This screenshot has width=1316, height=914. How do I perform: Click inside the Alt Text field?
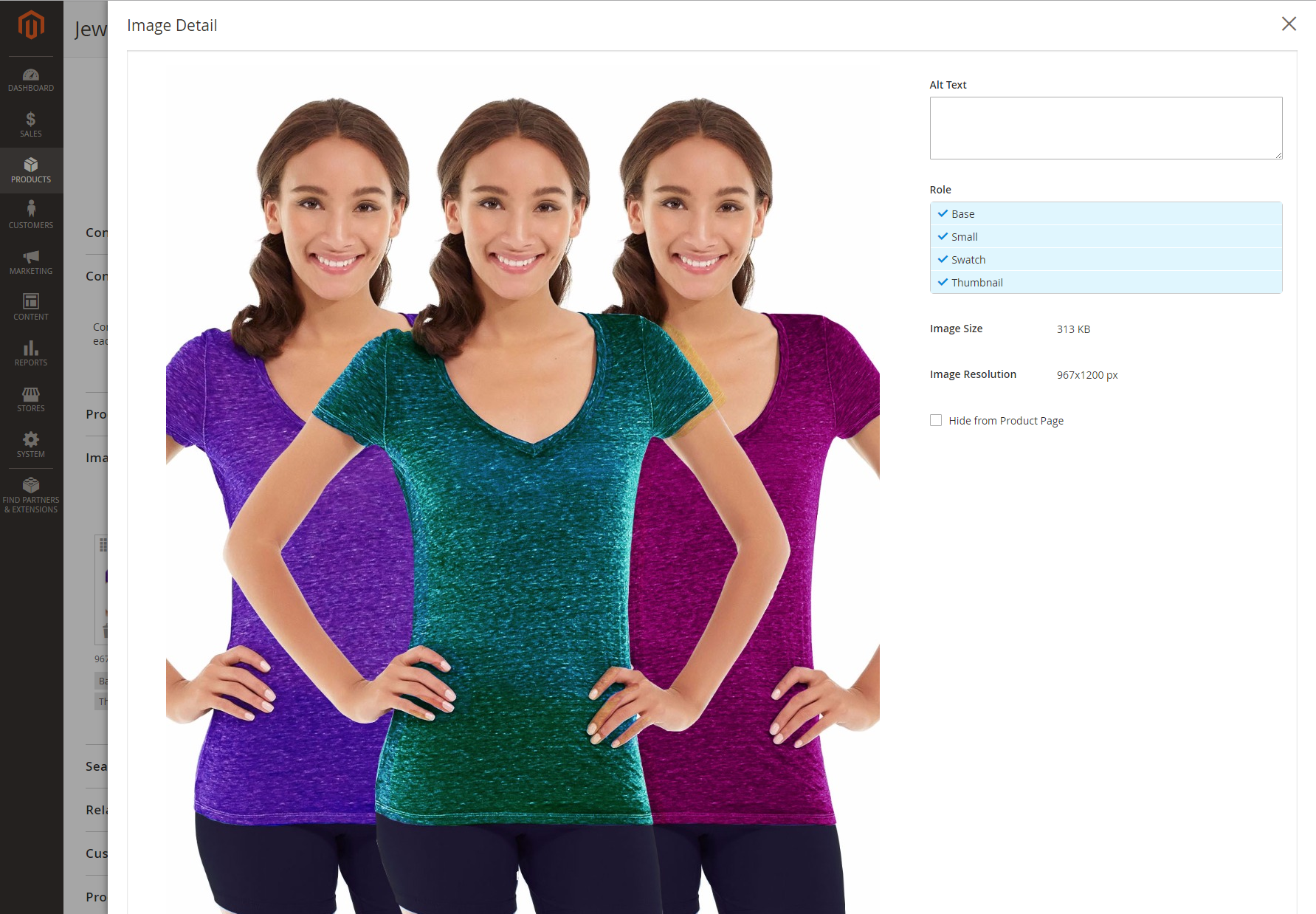tap(1106, 128)
